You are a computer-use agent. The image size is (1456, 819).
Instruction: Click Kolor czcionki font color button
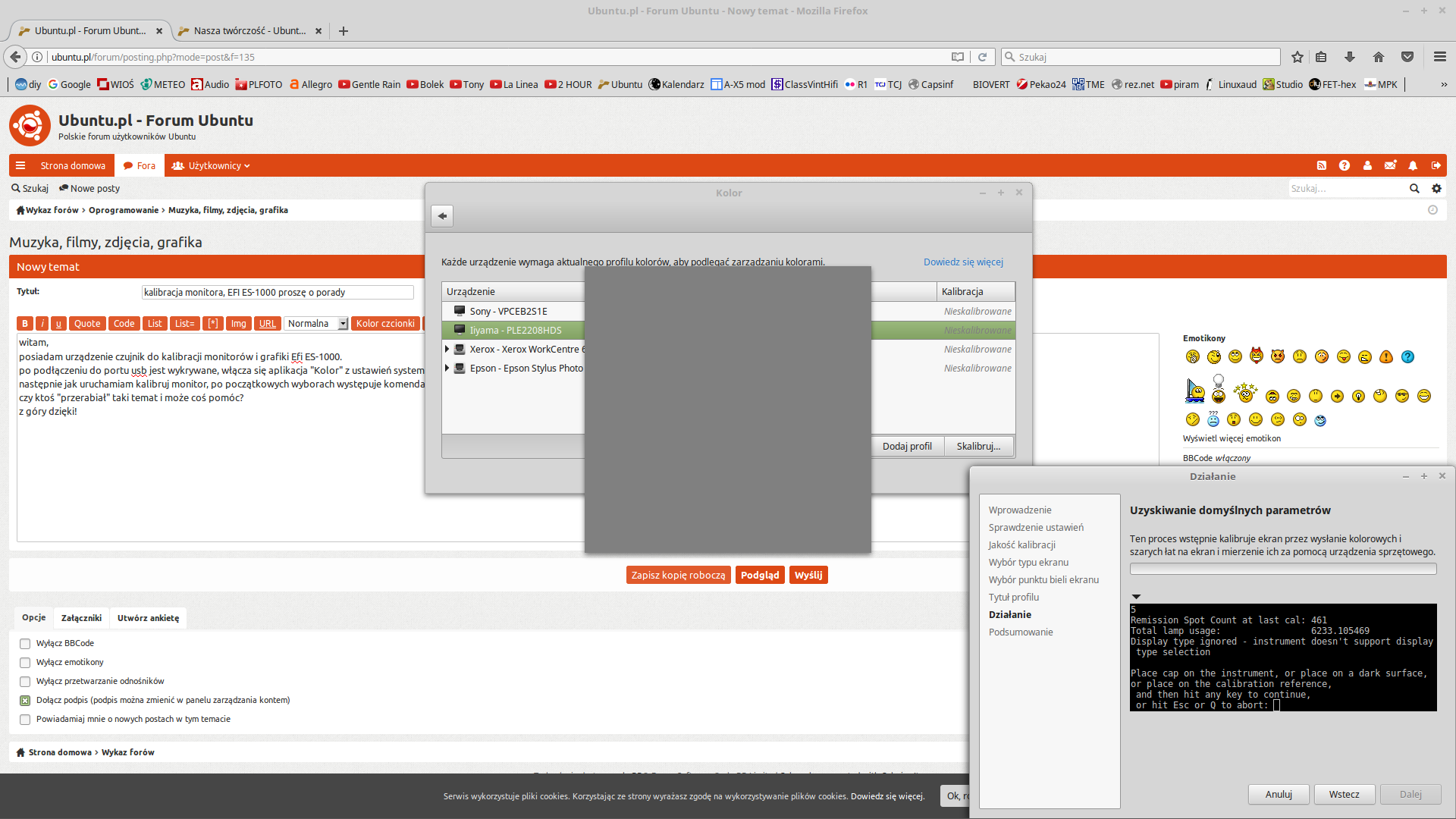click(385, 323)
